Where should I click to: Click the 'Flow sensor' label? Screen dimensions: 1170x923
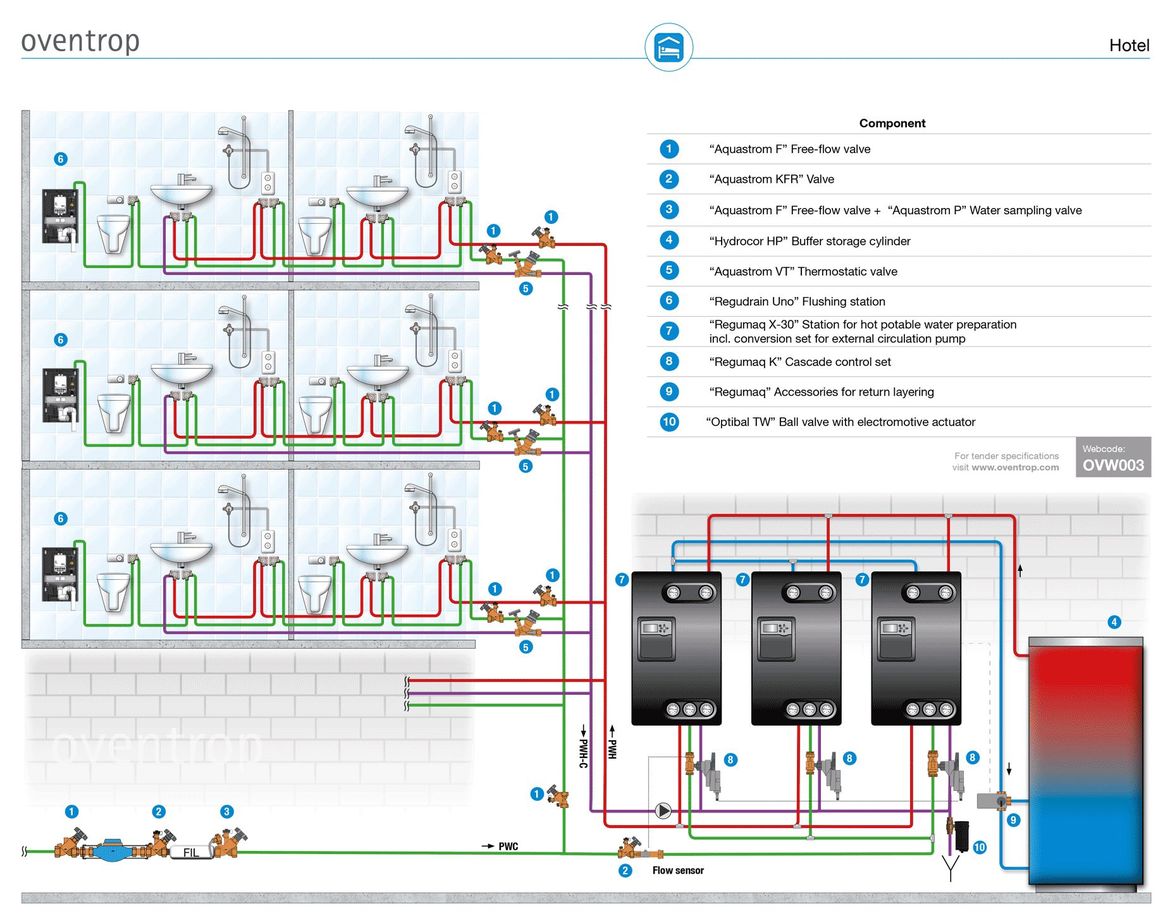678,870
